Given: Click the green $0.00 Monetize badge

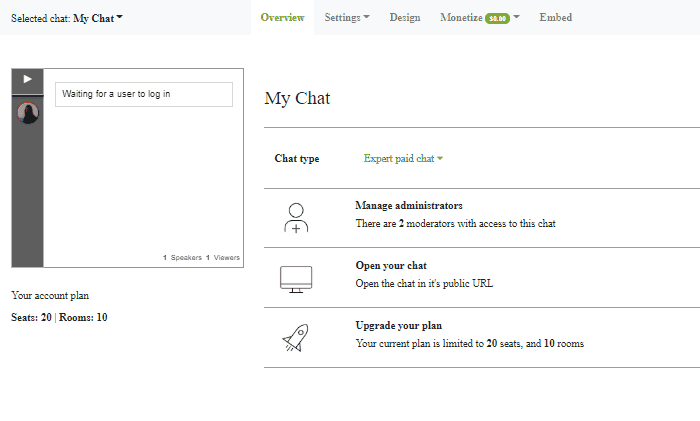Looking at the screenshot, I should pos(497,18).
